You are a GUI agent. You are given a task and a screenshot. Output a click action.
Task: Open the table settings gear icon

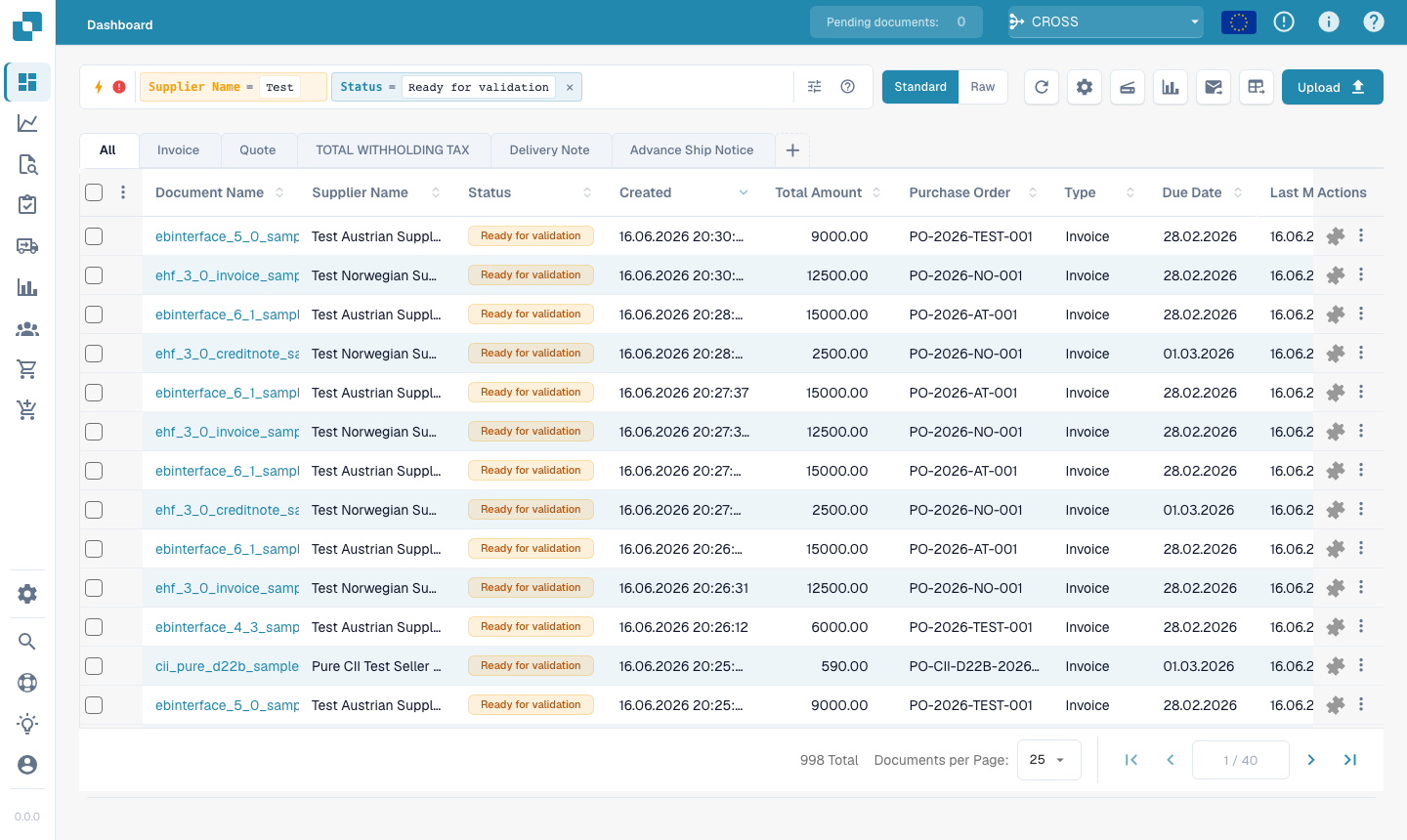[1085, 87]
